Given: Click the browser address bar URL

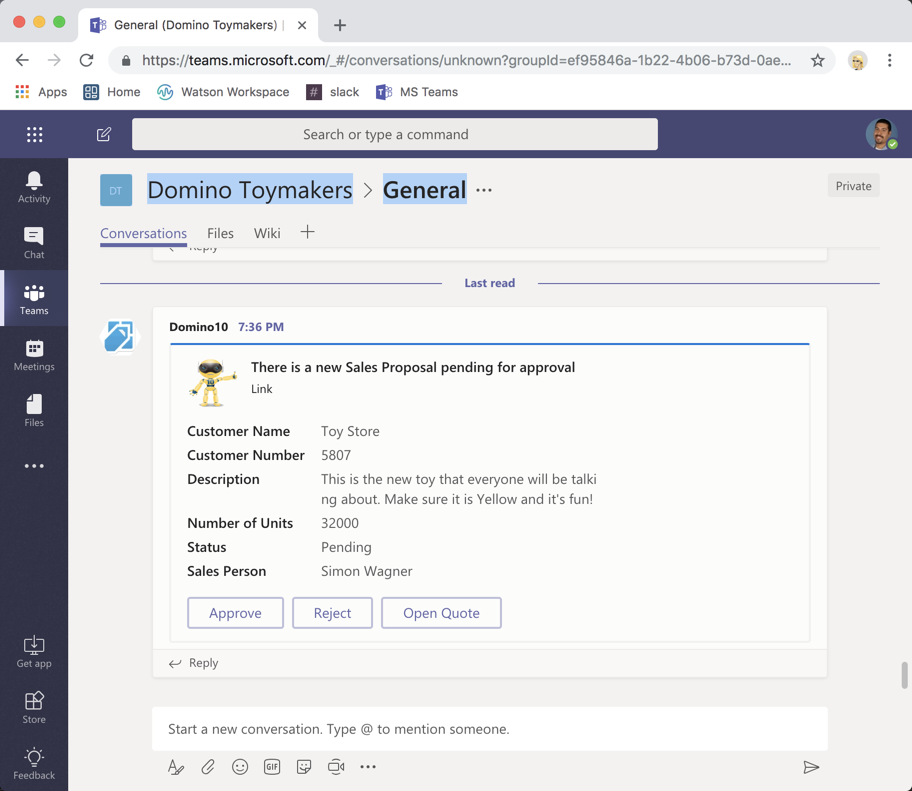Looking at the screenshot, I should [466, 60].
